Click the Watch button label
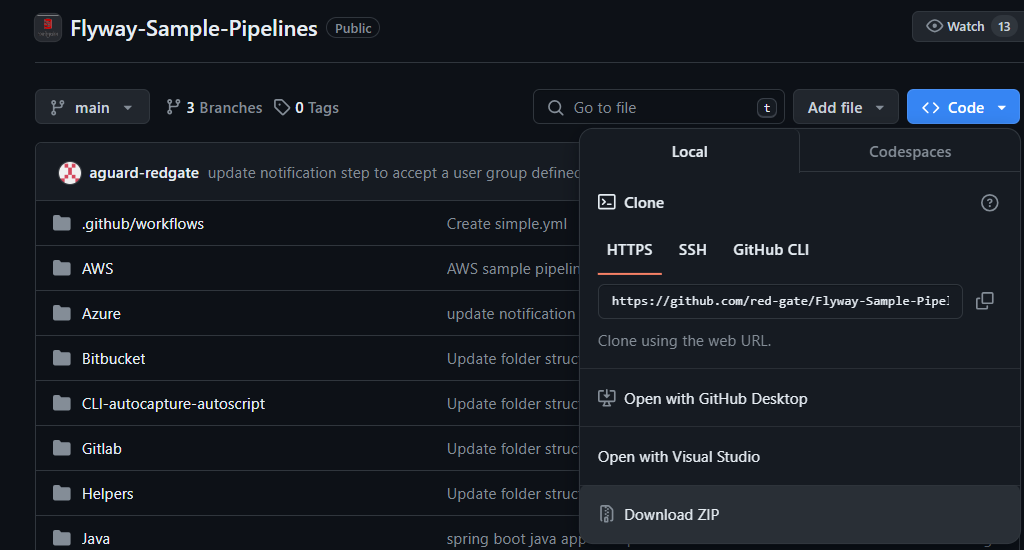Viewport: 1024px width, 550px height. pyautogui.click(x=965, y=27)
